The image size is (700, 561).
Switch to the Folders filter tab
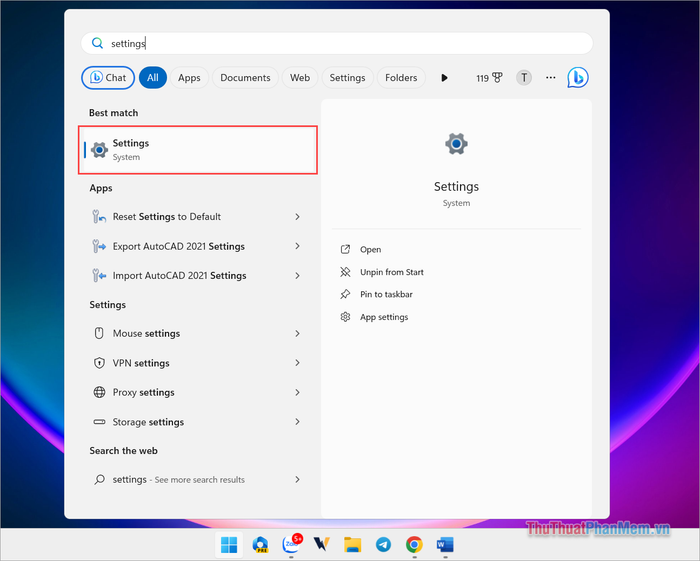(x=401, y=78)
